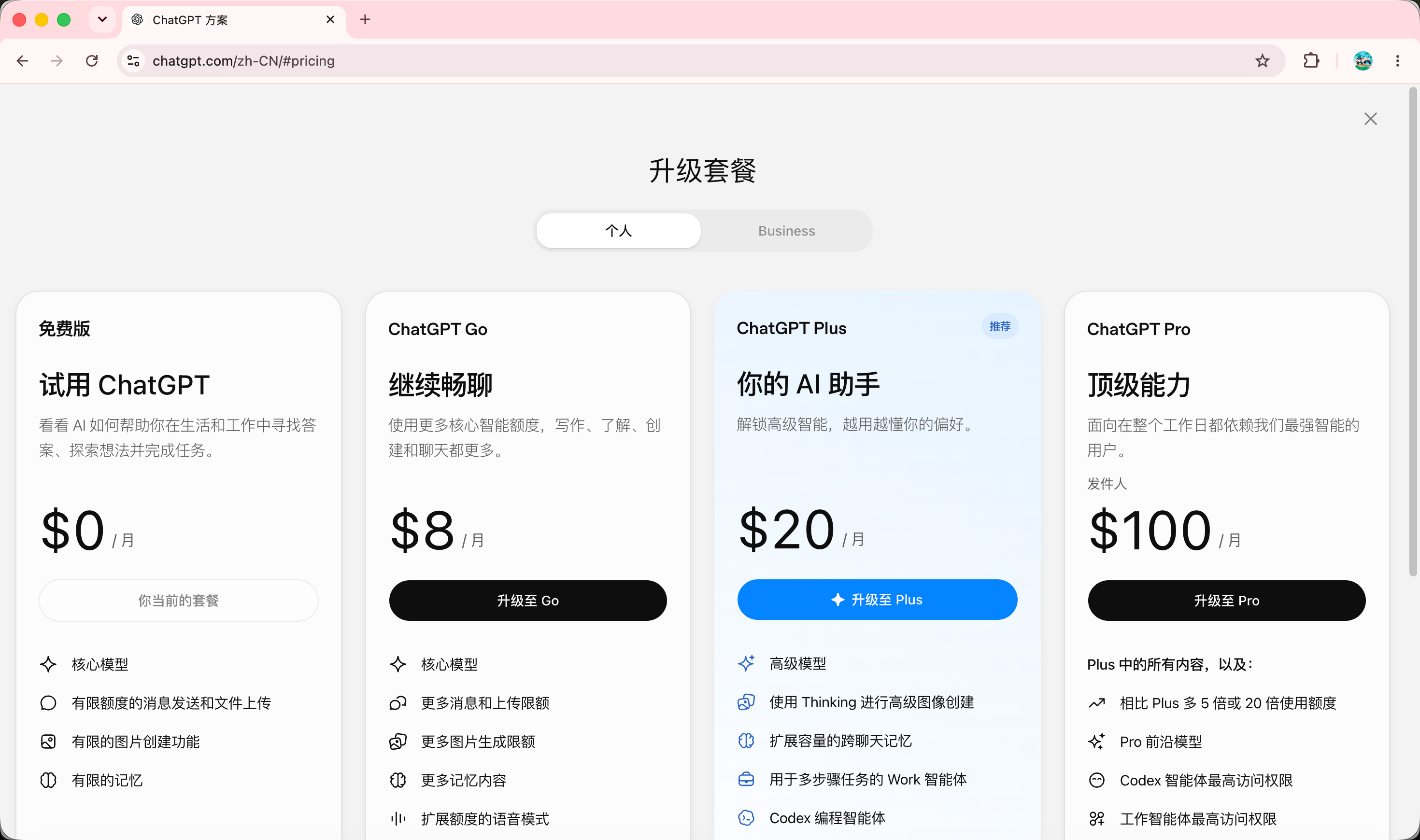Screen dimensions: 1420x840
Task: Click the brain icon beside 扩展容量的跨聊天记忆
Action: click(746, 741)
